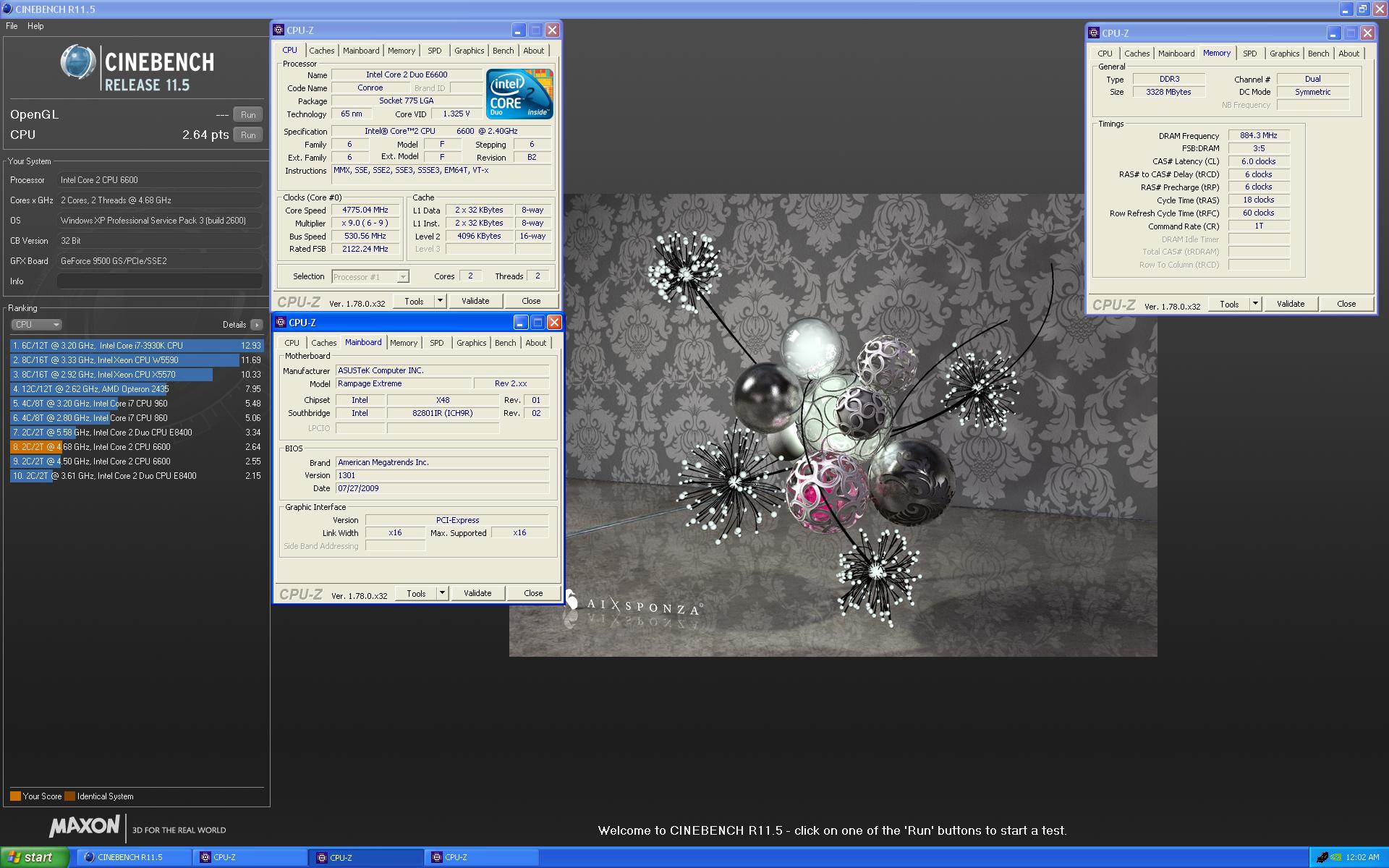Run the OpenGL benchmark
Image resolution: width=1389 pixels, height=868 pixels.
coord(248,115)
